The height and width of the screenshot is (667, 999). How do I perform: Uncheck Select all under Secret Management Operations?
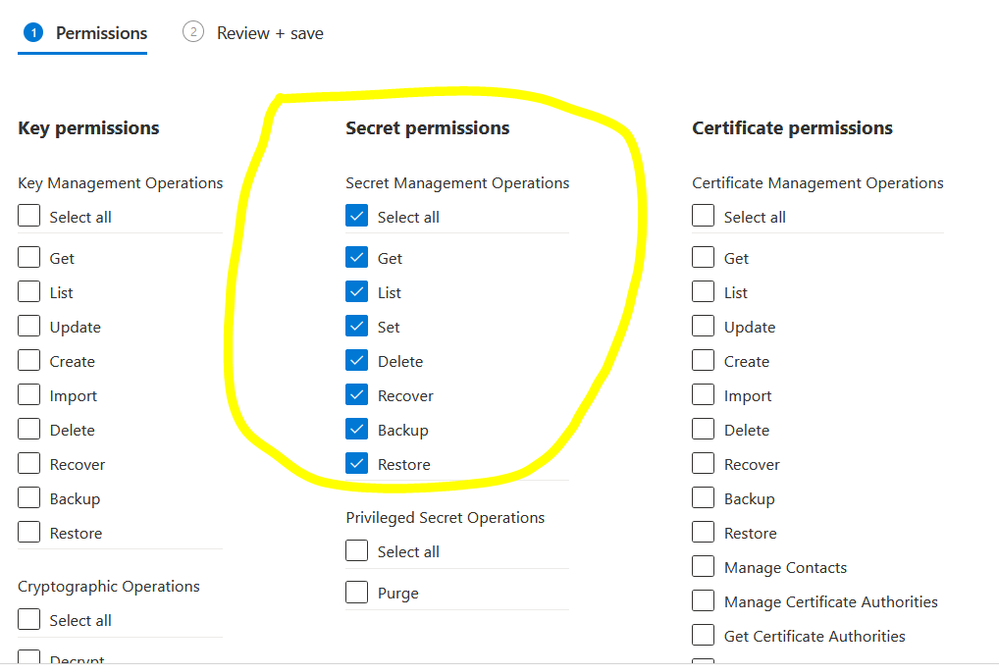pyautogui.click(x=357, y=217)
